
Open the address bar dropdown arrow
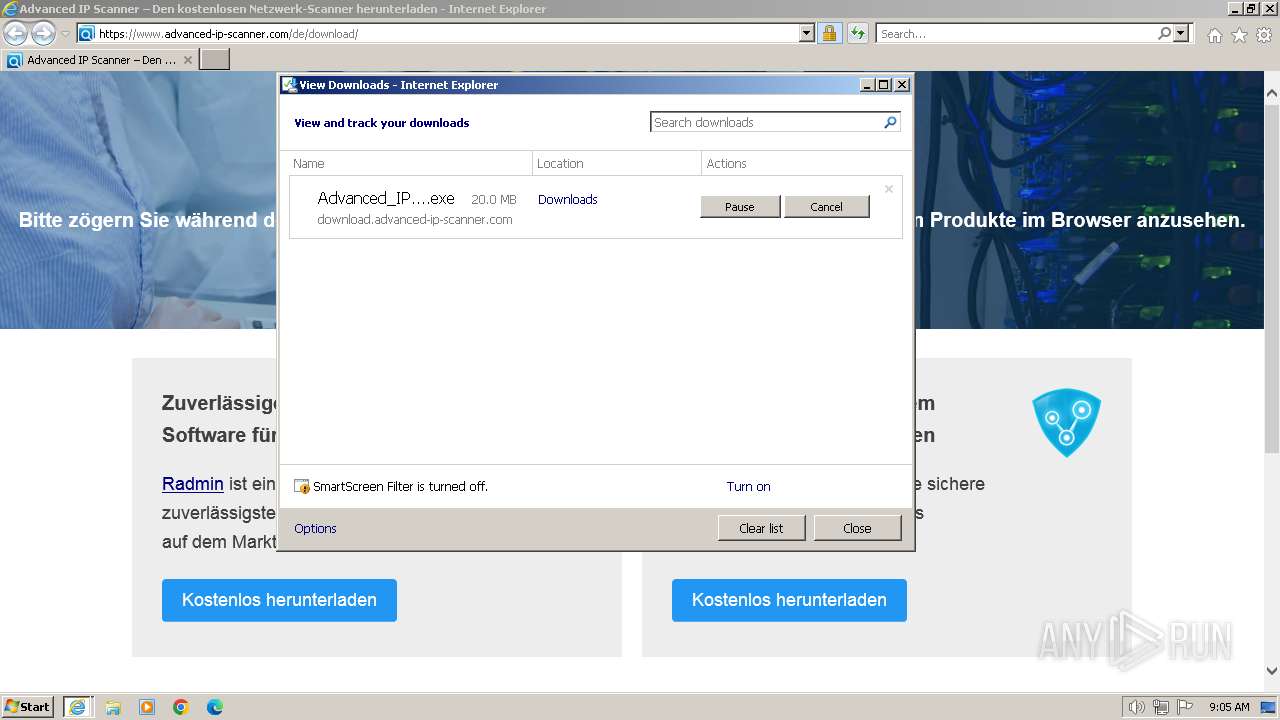807,33
